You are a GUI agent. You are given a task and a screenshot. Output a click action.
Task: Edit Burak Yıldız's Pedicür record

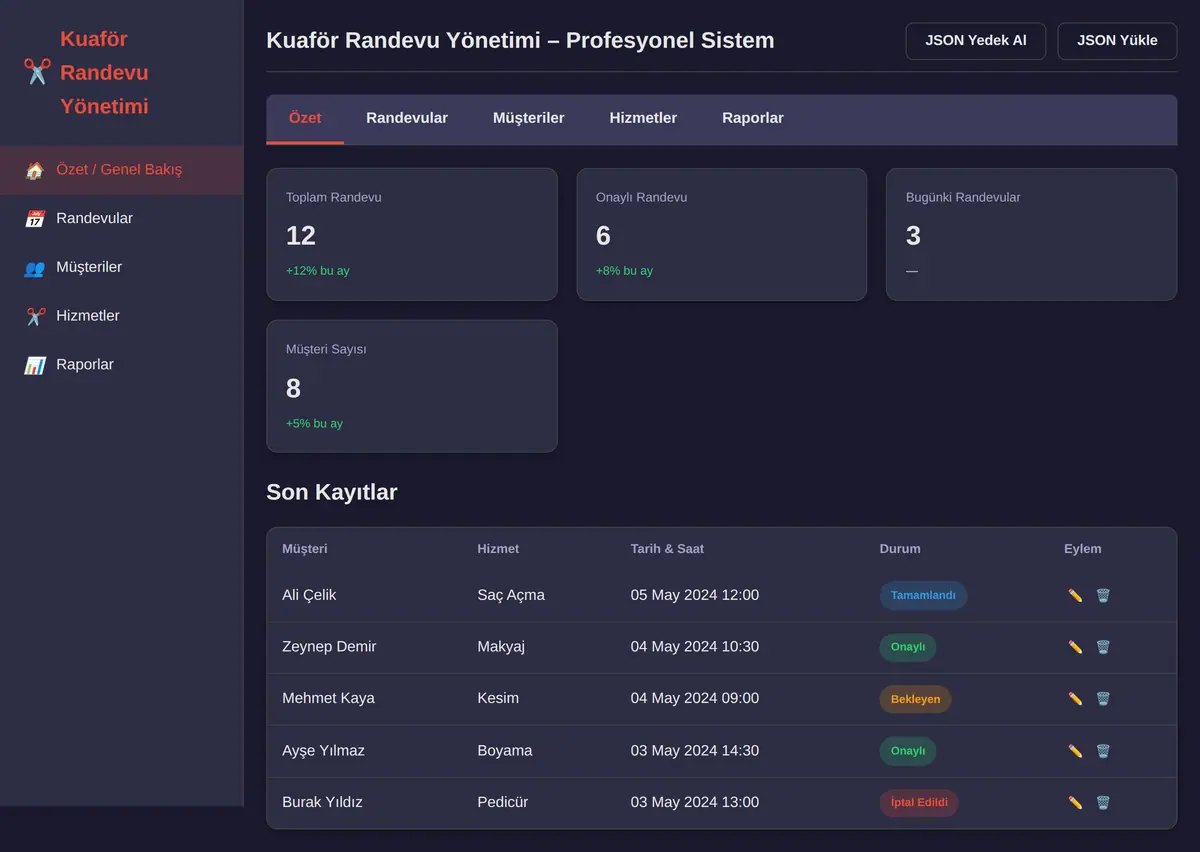click(1075, 802)
